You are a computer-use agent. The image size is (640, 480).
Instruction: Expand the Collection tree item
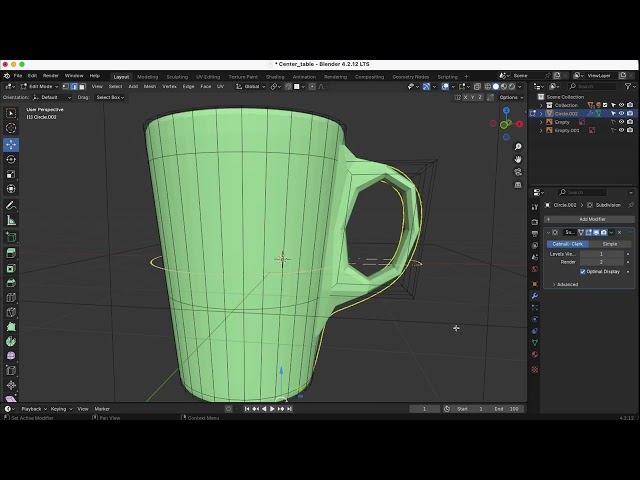pos(541,105)
